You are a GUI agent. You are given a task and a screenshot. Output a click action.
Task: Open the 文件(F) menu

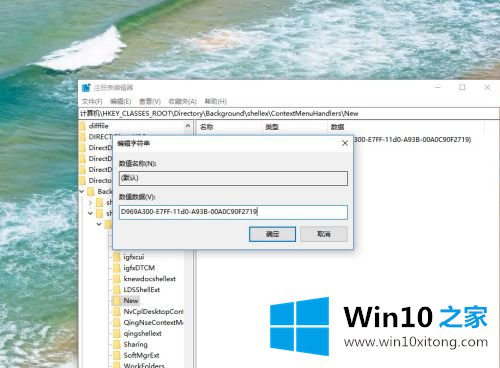point(92,101)
